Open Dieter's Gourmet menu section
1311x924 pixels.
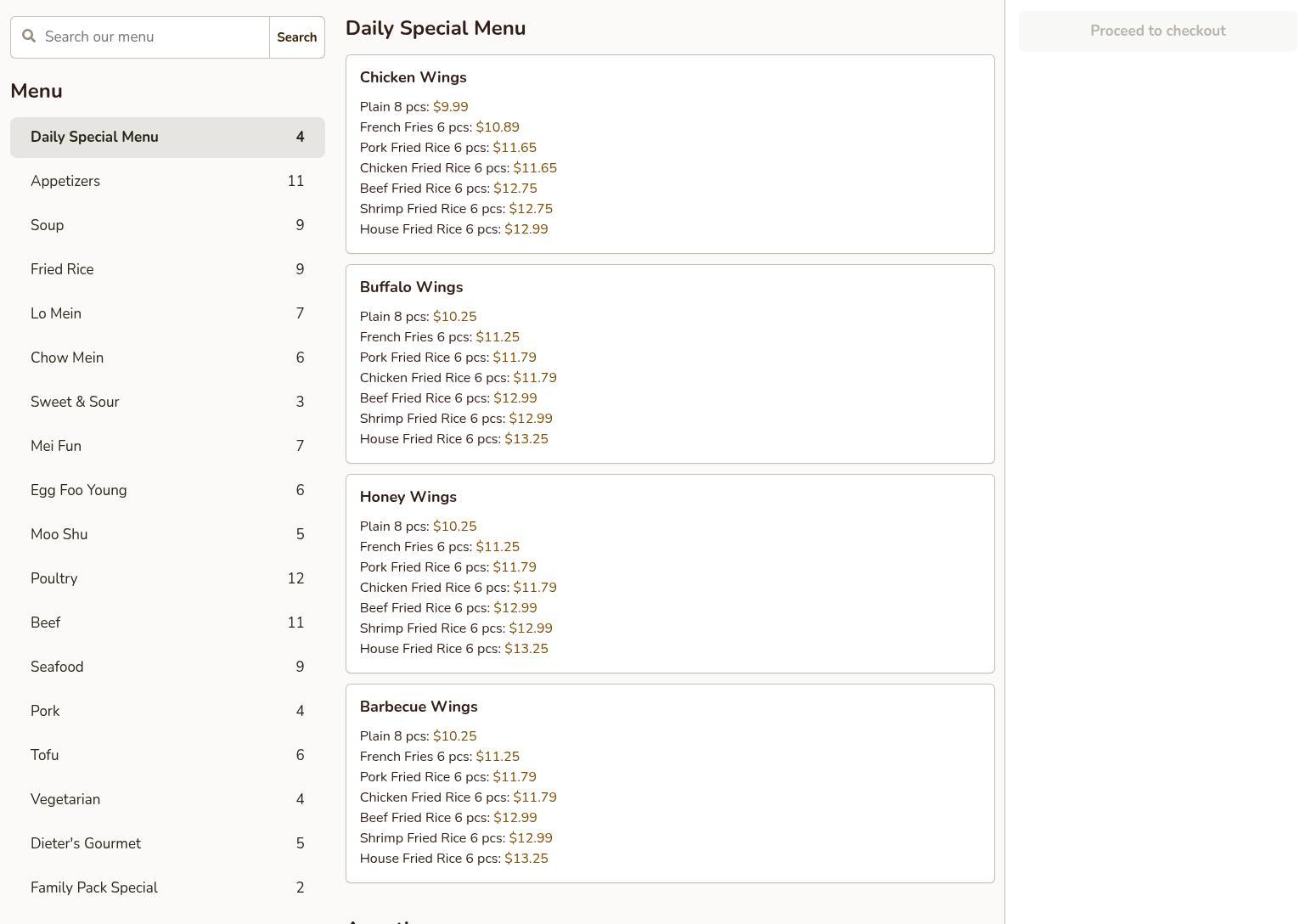tap(167, 844)
